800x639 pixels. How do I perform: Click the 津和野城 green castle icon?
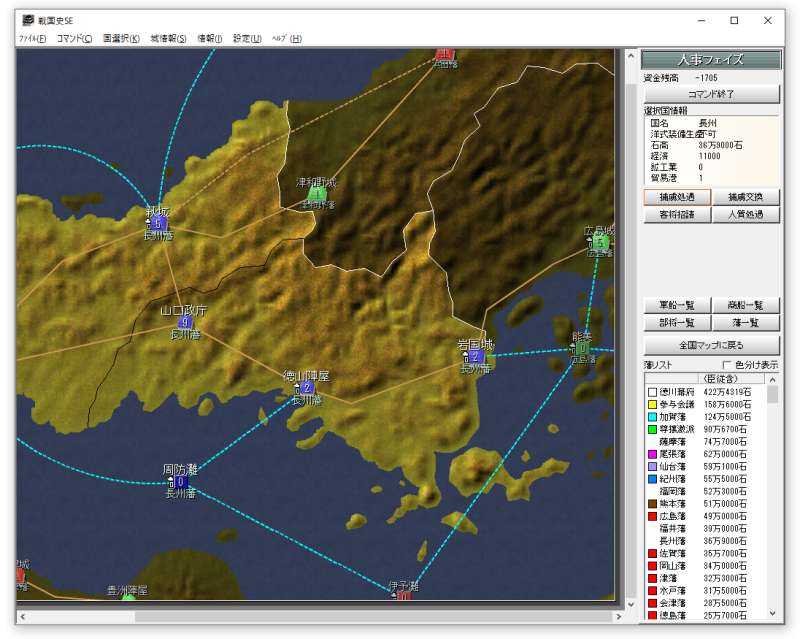click(316, 194)
